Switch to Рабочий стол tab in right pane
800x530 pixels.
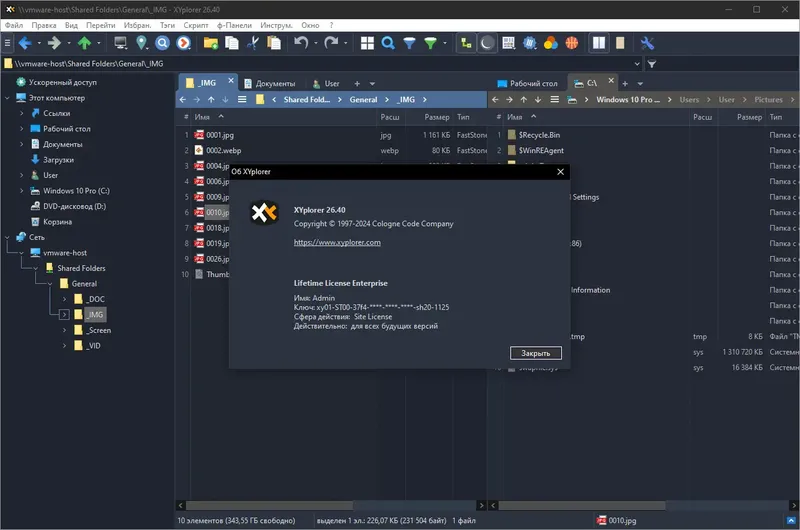(x=528, y=84)
